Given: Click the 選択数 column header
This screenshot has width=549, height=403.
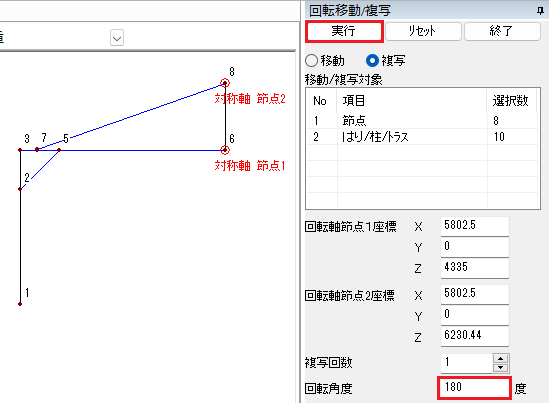Looking at the screenshot, I should [510, 101].
